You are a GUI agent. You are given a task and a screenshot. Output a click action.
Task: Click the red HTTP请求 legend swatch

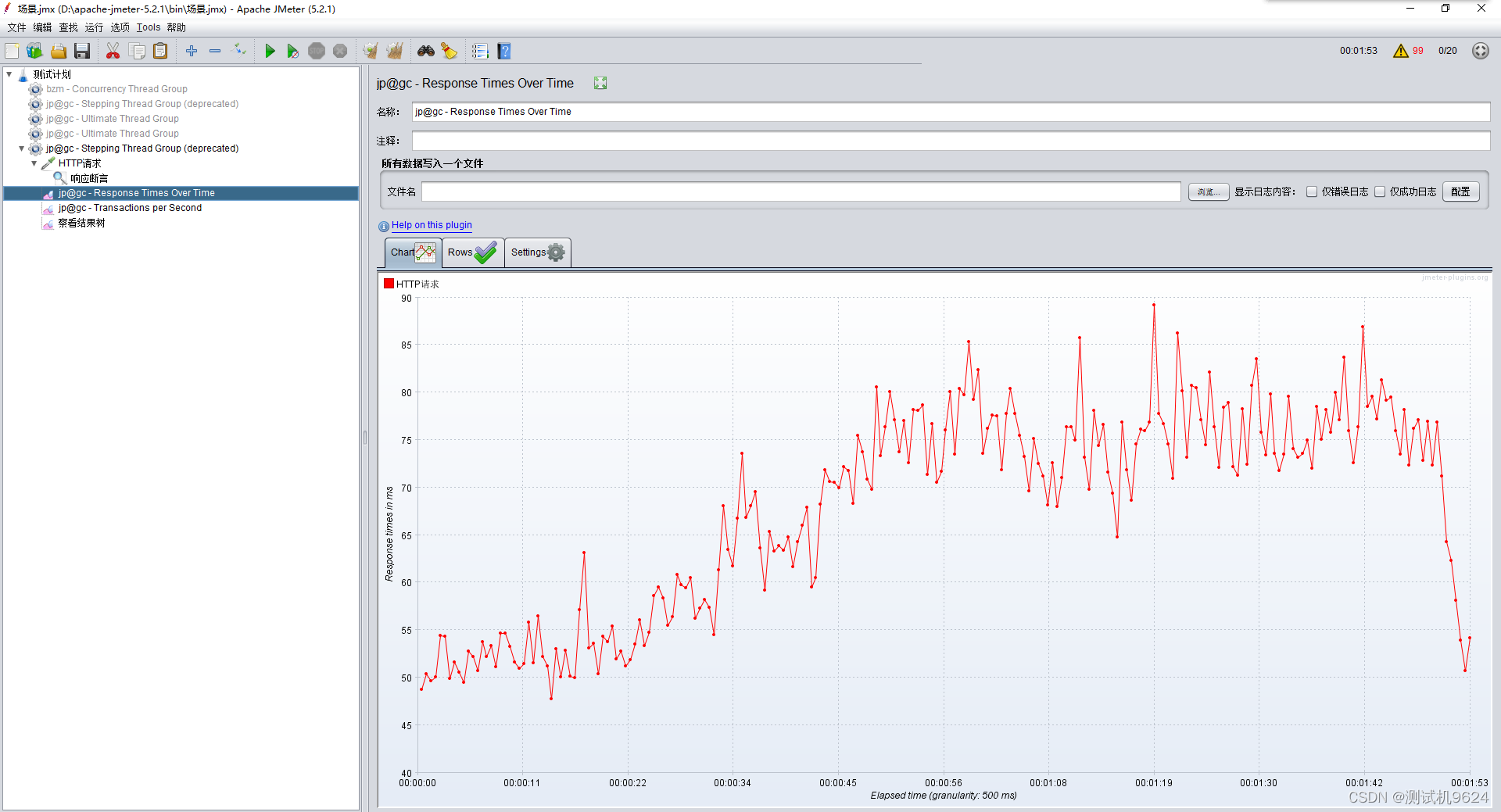pyautogui.click(x=389, y=284)
